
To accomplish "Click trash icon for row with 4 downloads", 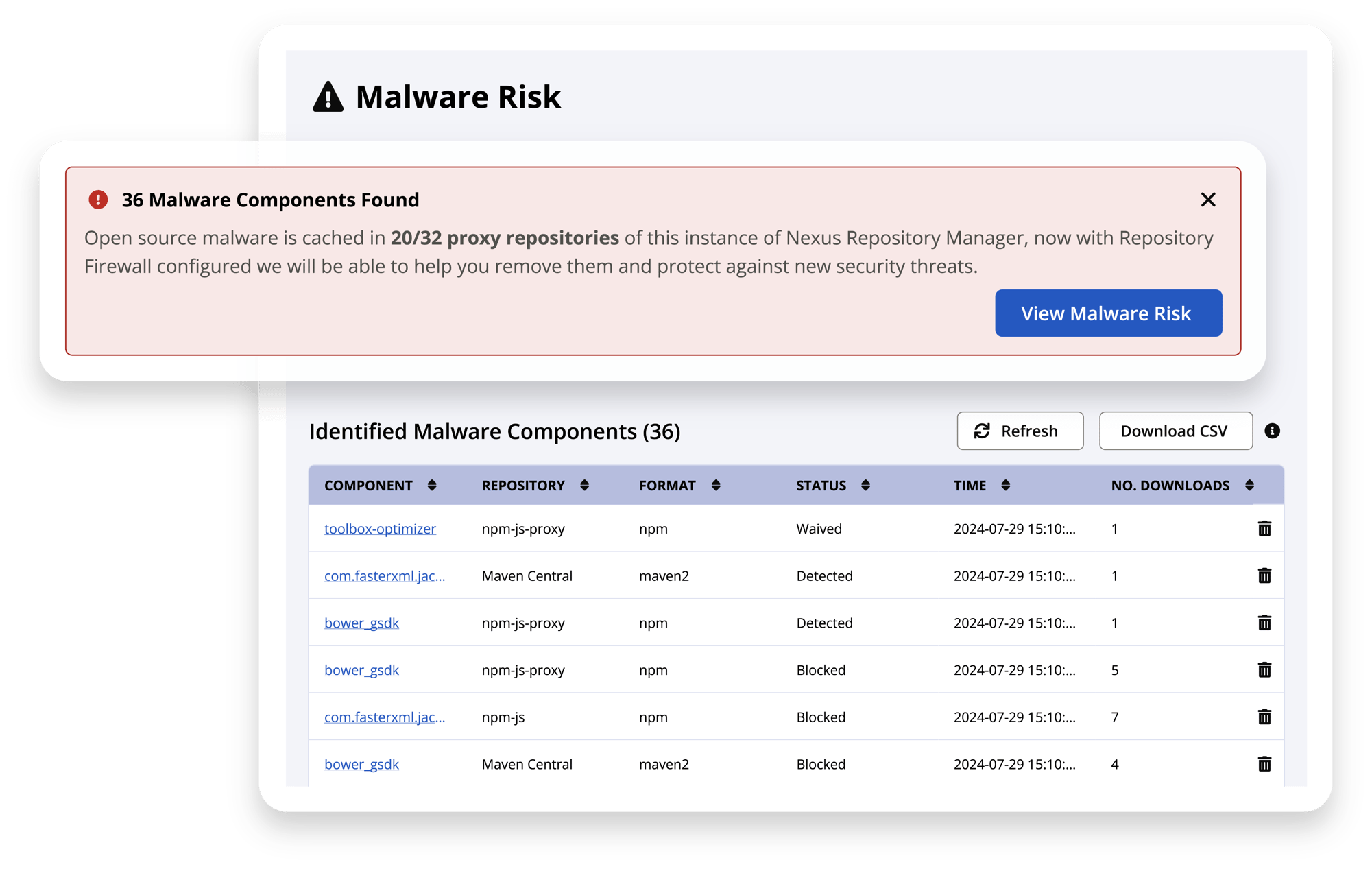I will tap(1264, 764).
